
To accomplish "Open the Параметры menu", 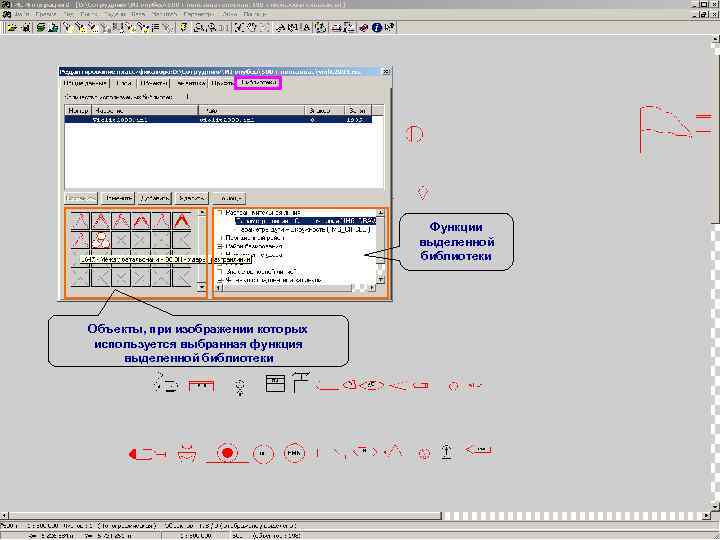I will coord(201,14).
